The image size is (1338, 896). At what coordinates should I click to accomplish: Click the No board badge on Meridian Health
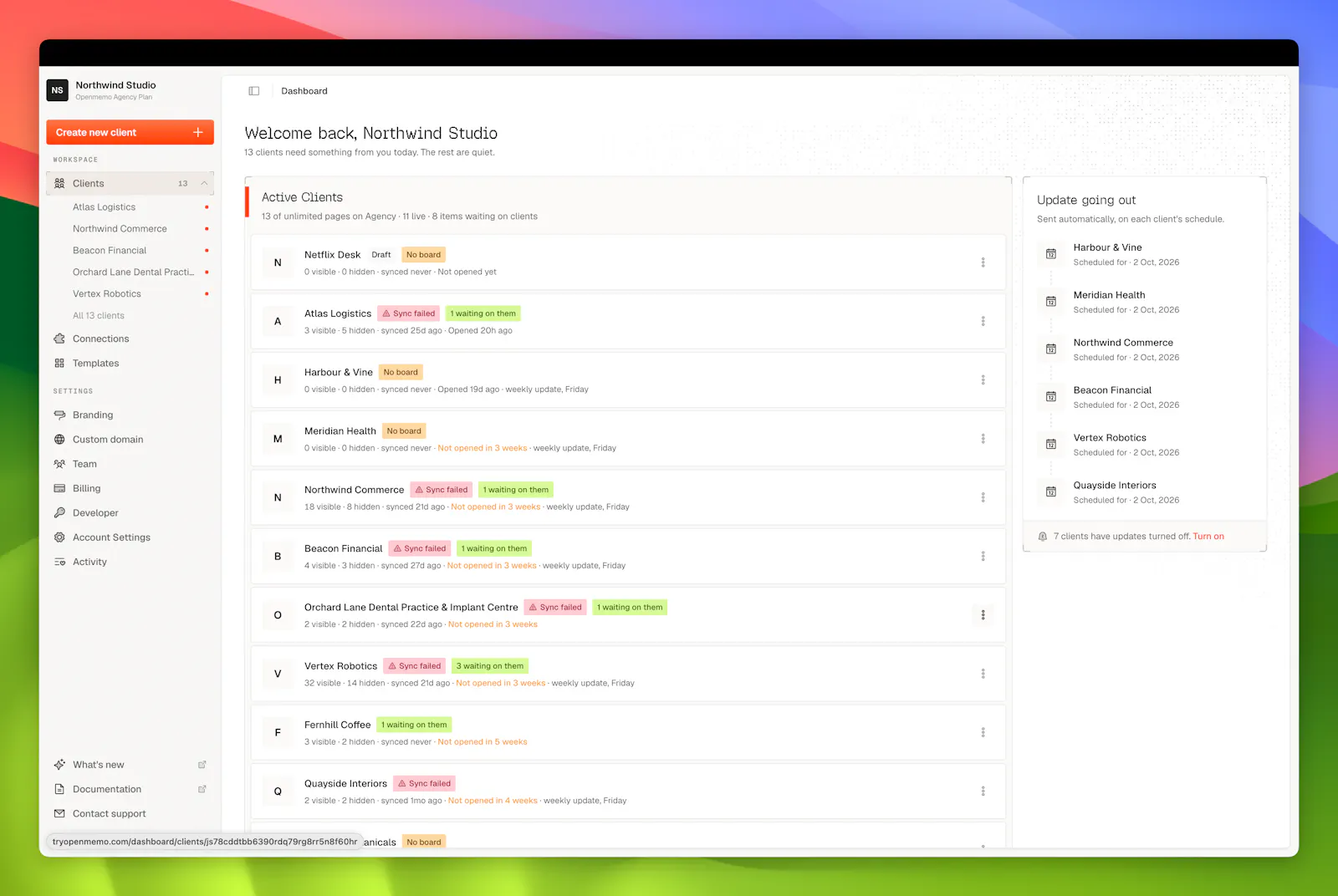tap(404, 431)
